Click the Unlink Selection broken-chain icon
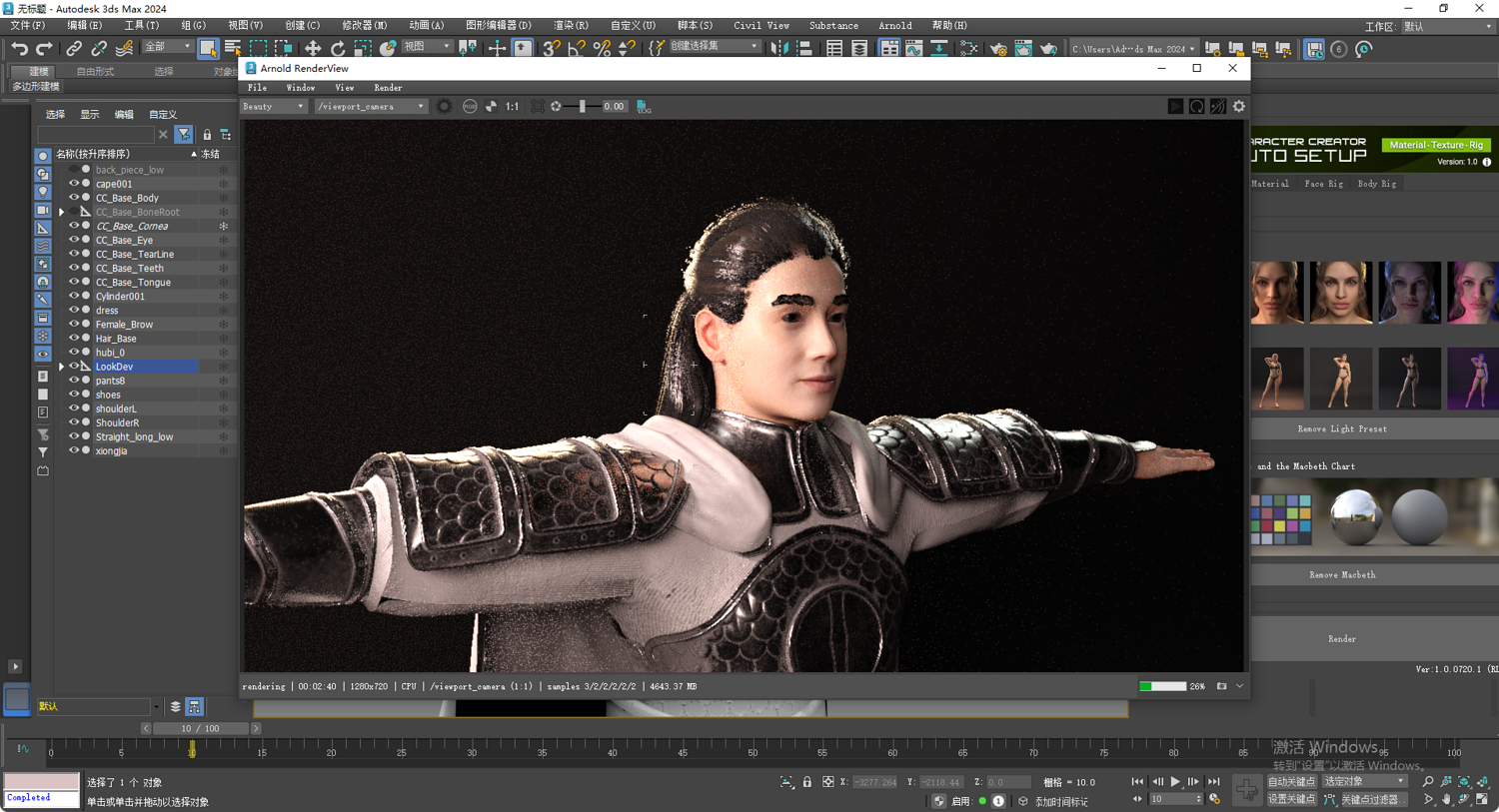The height and width of the screenshot is (812, 1499). [99, 48]
